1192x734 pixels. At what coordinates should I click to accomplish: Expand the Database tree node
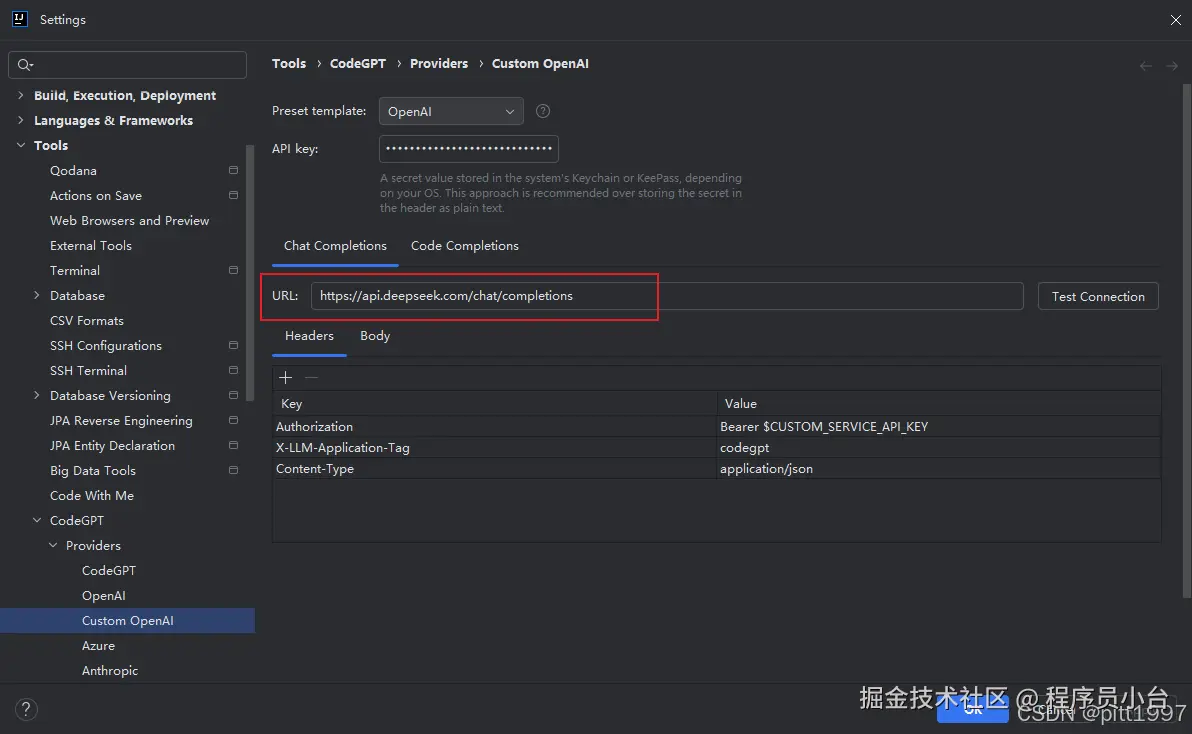click(x=36, y=296)
